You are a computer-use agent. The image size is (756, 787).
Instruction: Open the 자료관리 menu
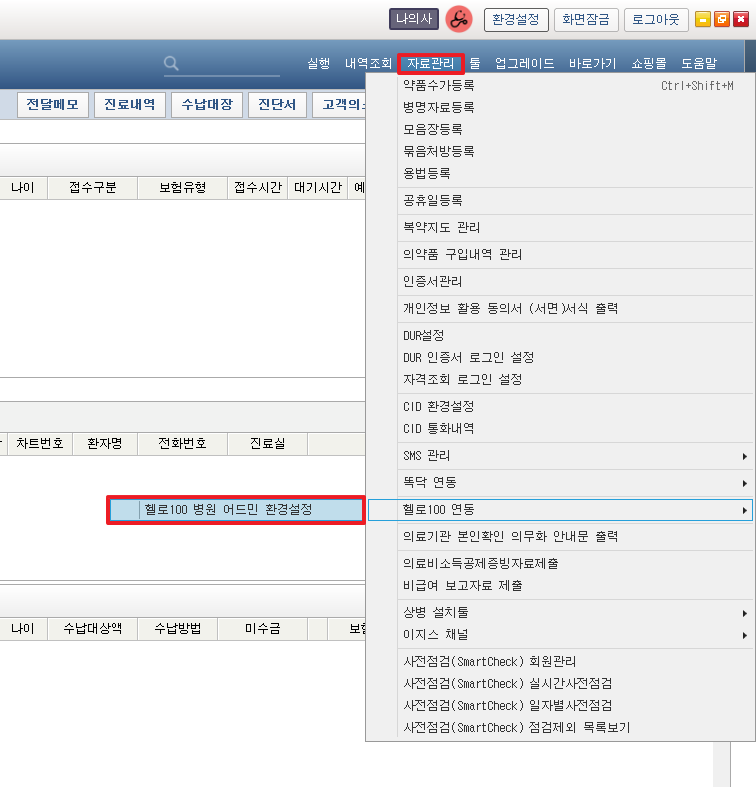point(430,63)
